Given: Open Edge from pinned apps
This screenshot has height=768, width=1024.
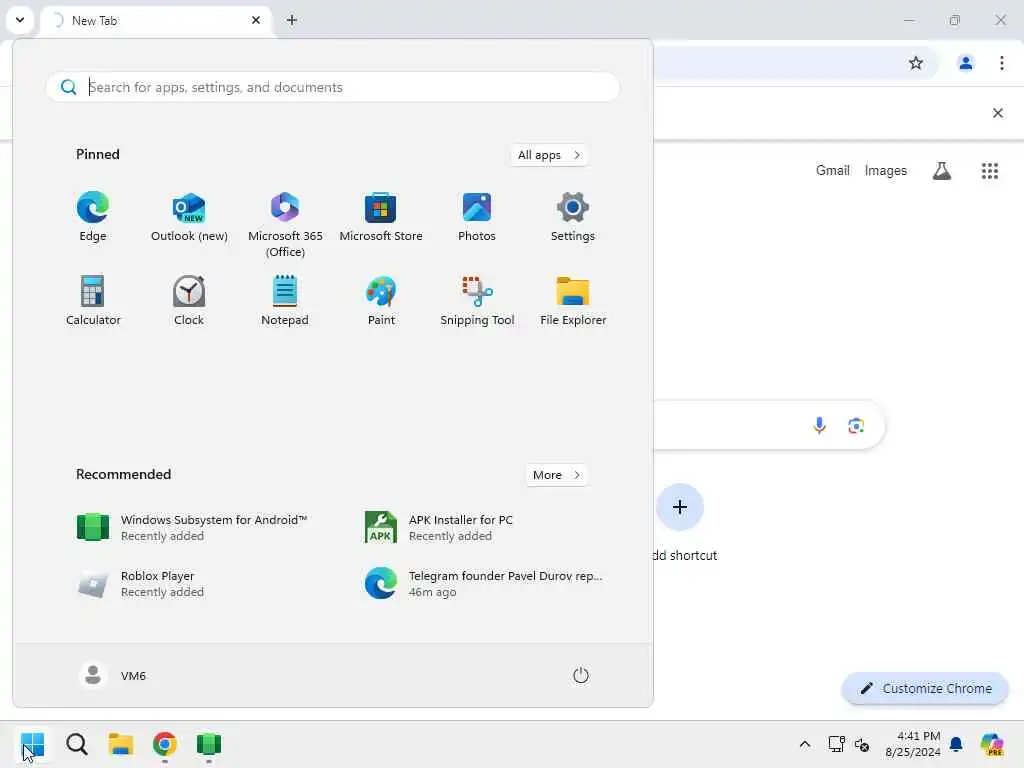Looking at the screenshot, I should (x=93, y=217).
